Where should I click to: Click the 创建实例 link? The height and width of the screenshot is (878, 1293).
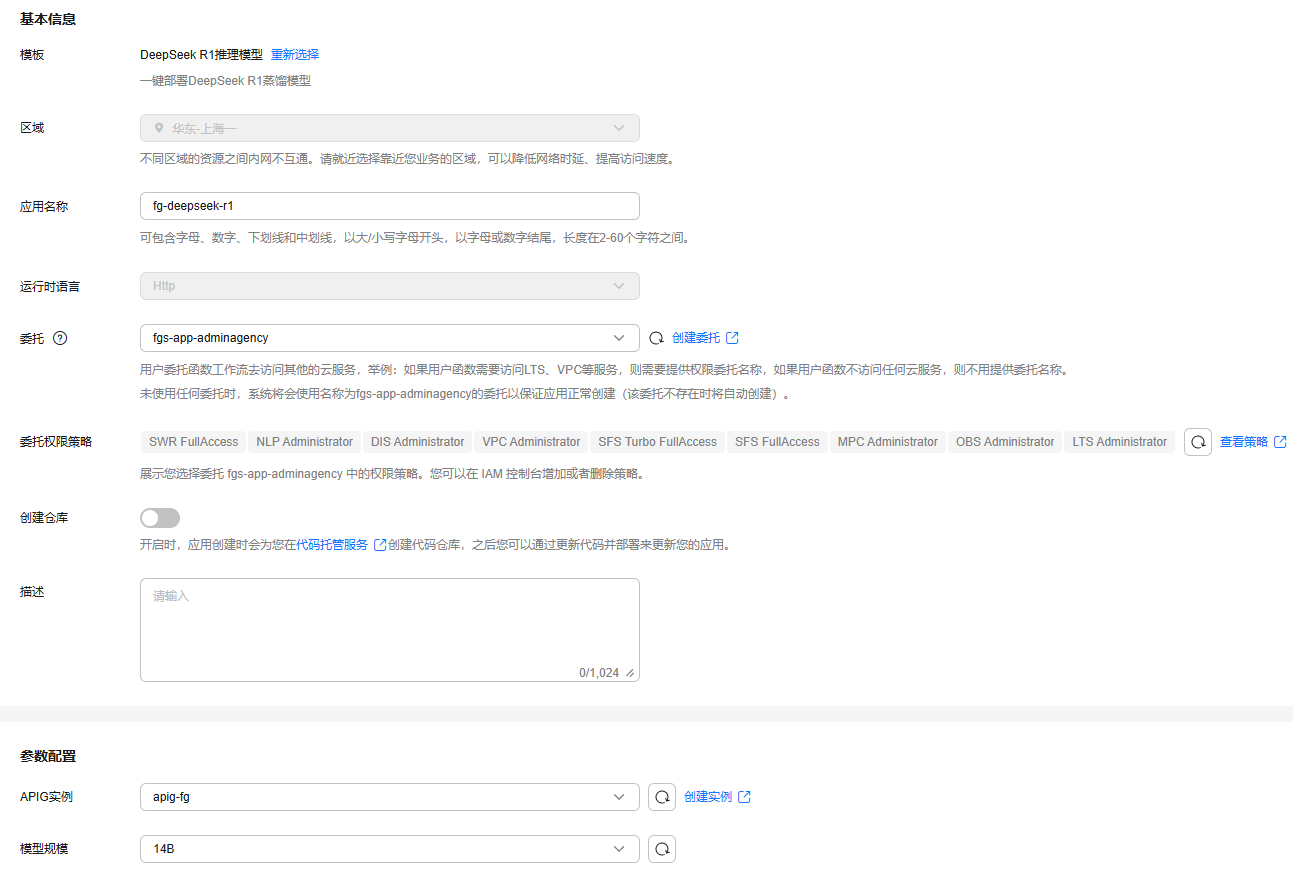point(708,797)
